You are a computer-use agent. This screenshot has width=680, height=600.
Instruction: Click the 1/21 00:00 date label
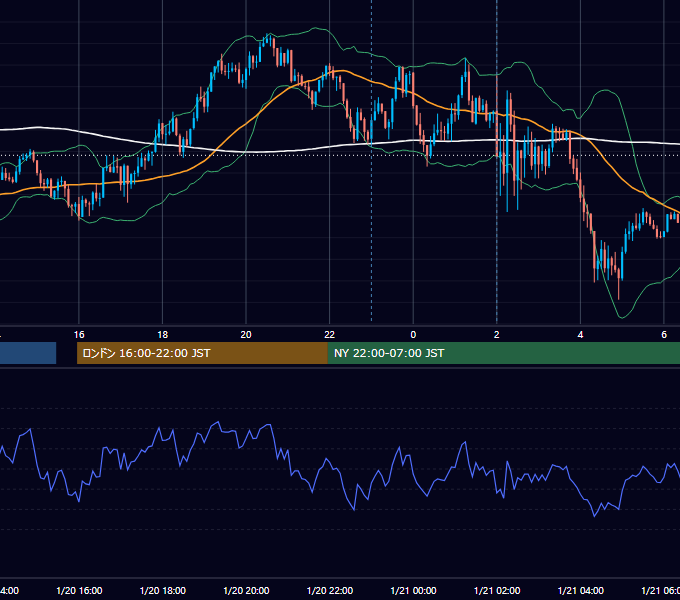[413, 590]
